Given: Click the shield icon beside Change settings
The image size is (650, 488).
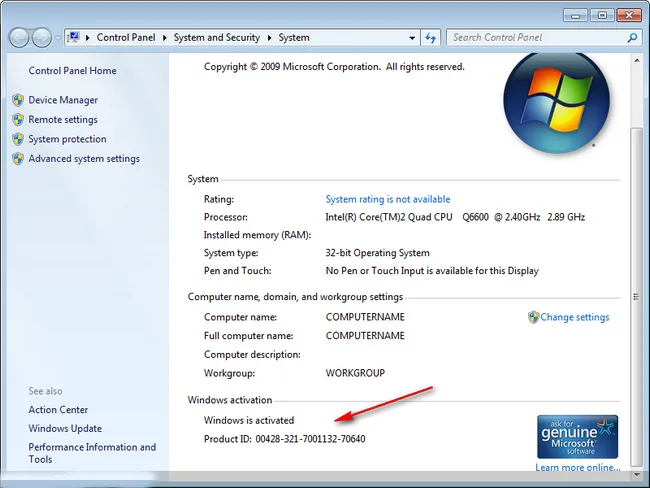Looking at the screenshot, I should tap(533, 317).
